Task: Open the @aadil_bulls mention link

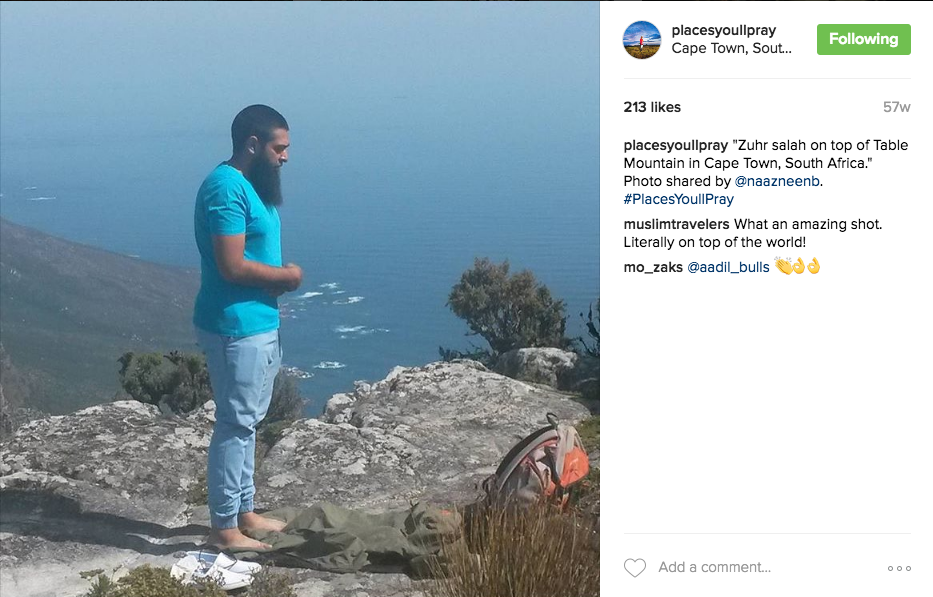Action: [728, 267]
